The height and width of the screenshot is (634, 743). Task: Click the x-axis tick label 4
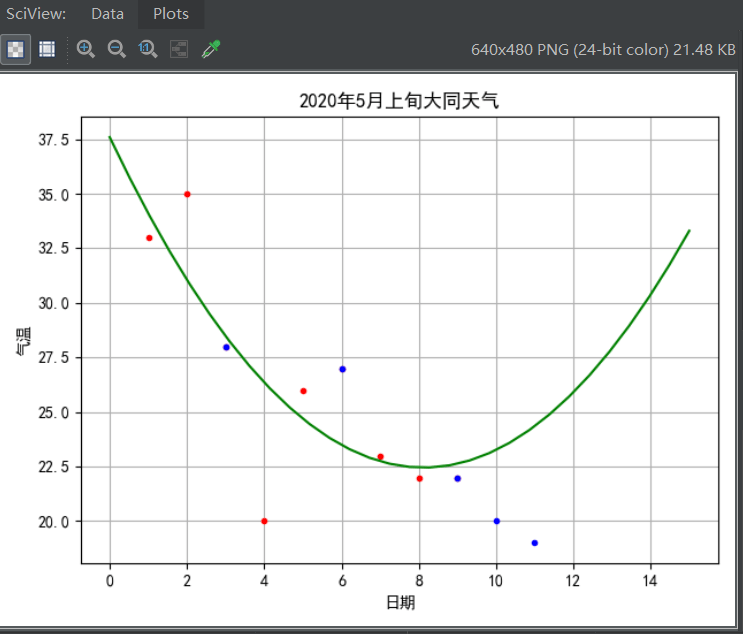coord(264,580)
